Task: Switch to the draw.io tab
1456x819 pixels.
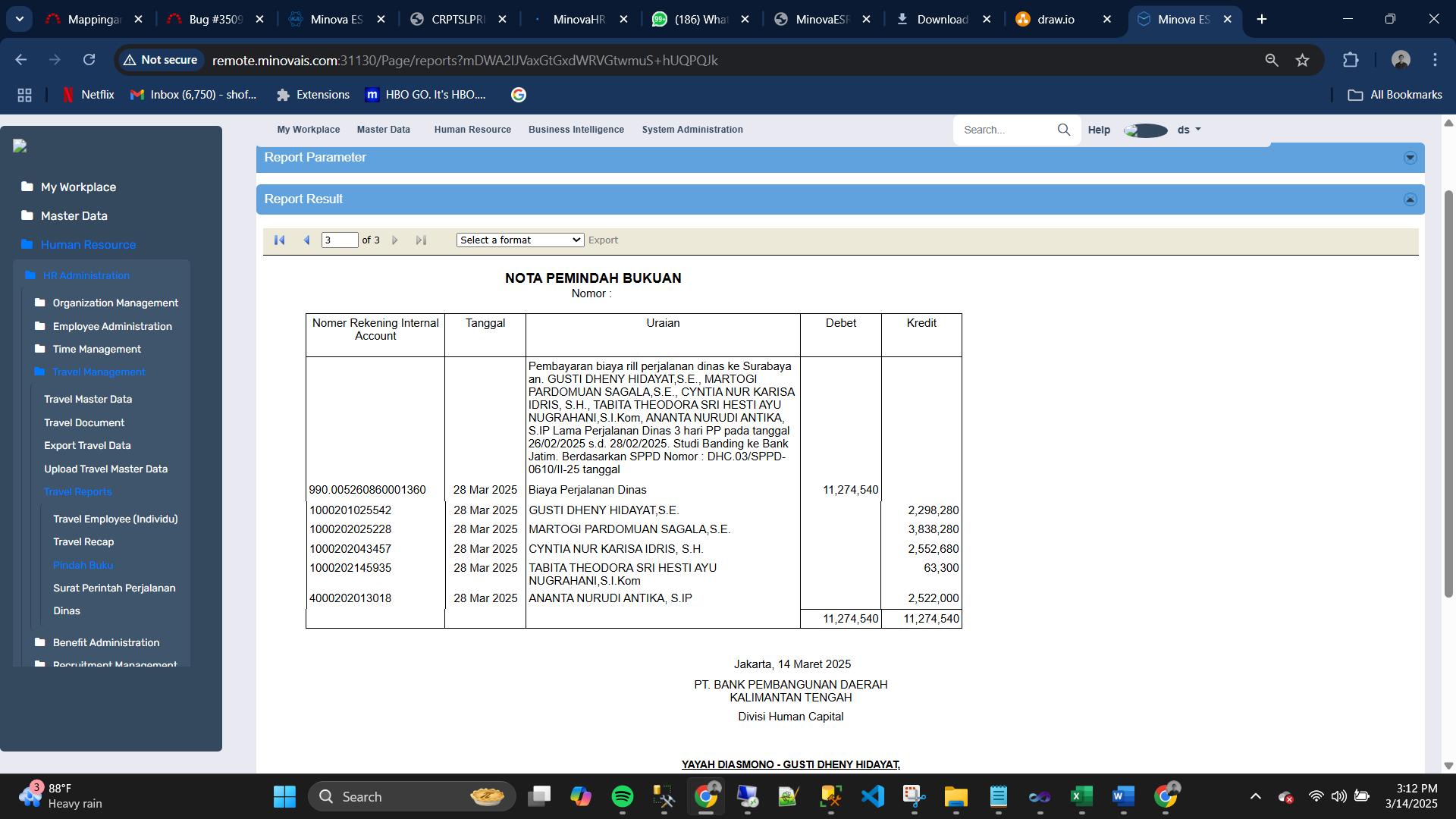Action: [x=1055, y=19]
